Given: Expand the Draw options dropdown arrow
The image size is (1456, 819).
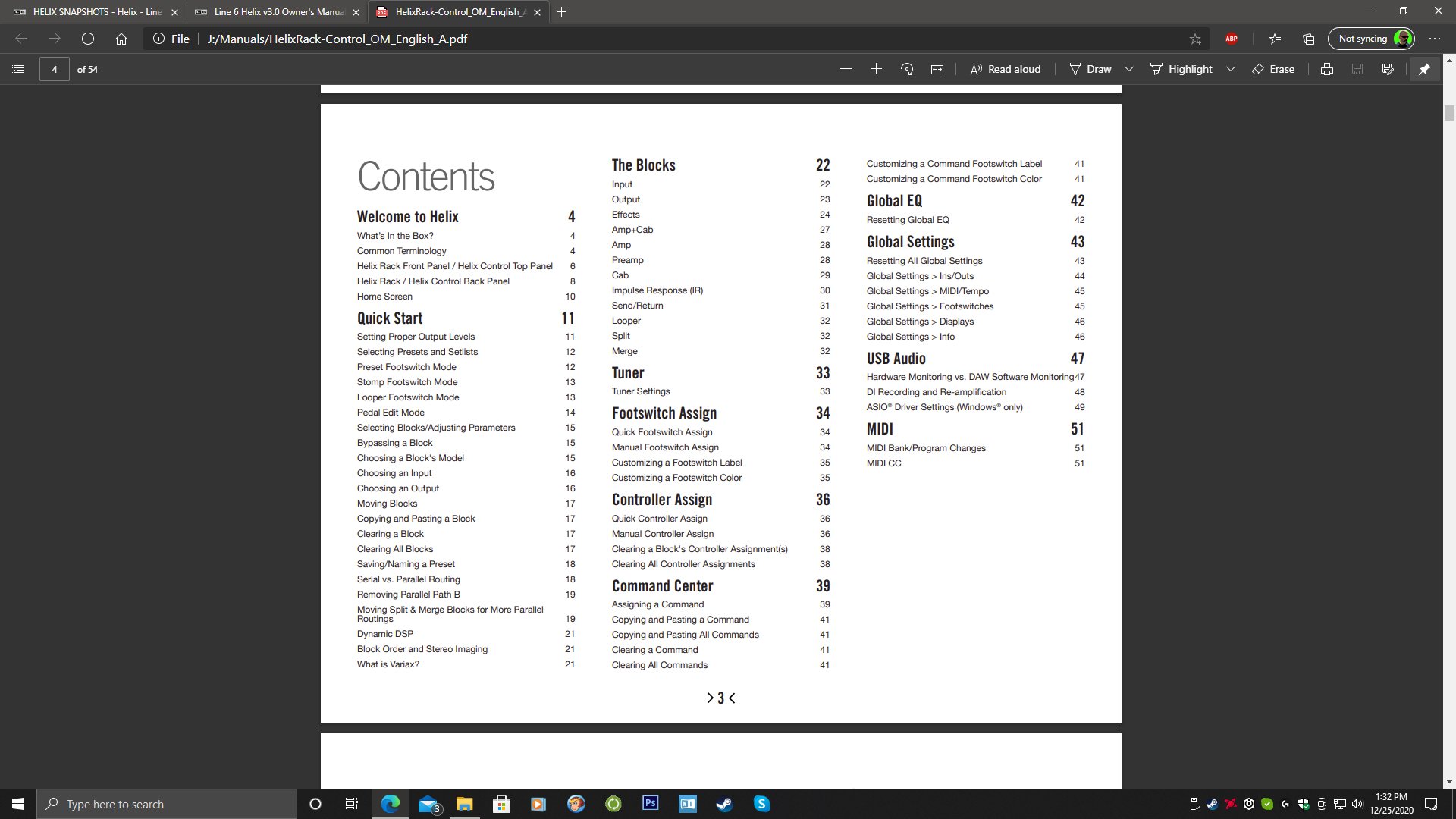Looking at the screenshot, I should [x=1128, y=69].
